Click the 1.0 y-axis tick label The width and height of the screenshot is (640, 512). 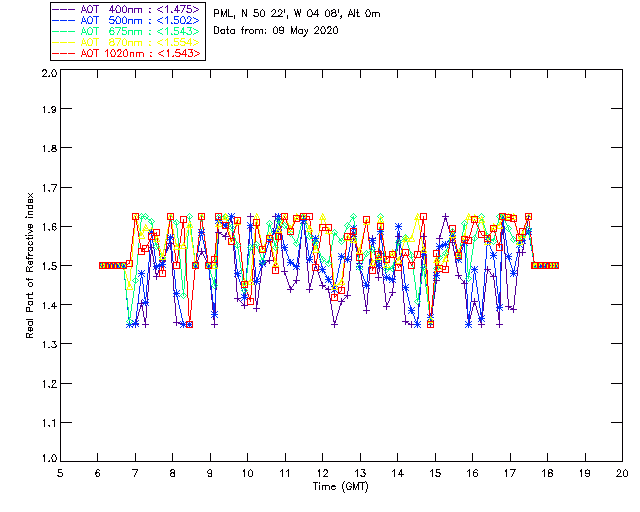coord(49,458)
